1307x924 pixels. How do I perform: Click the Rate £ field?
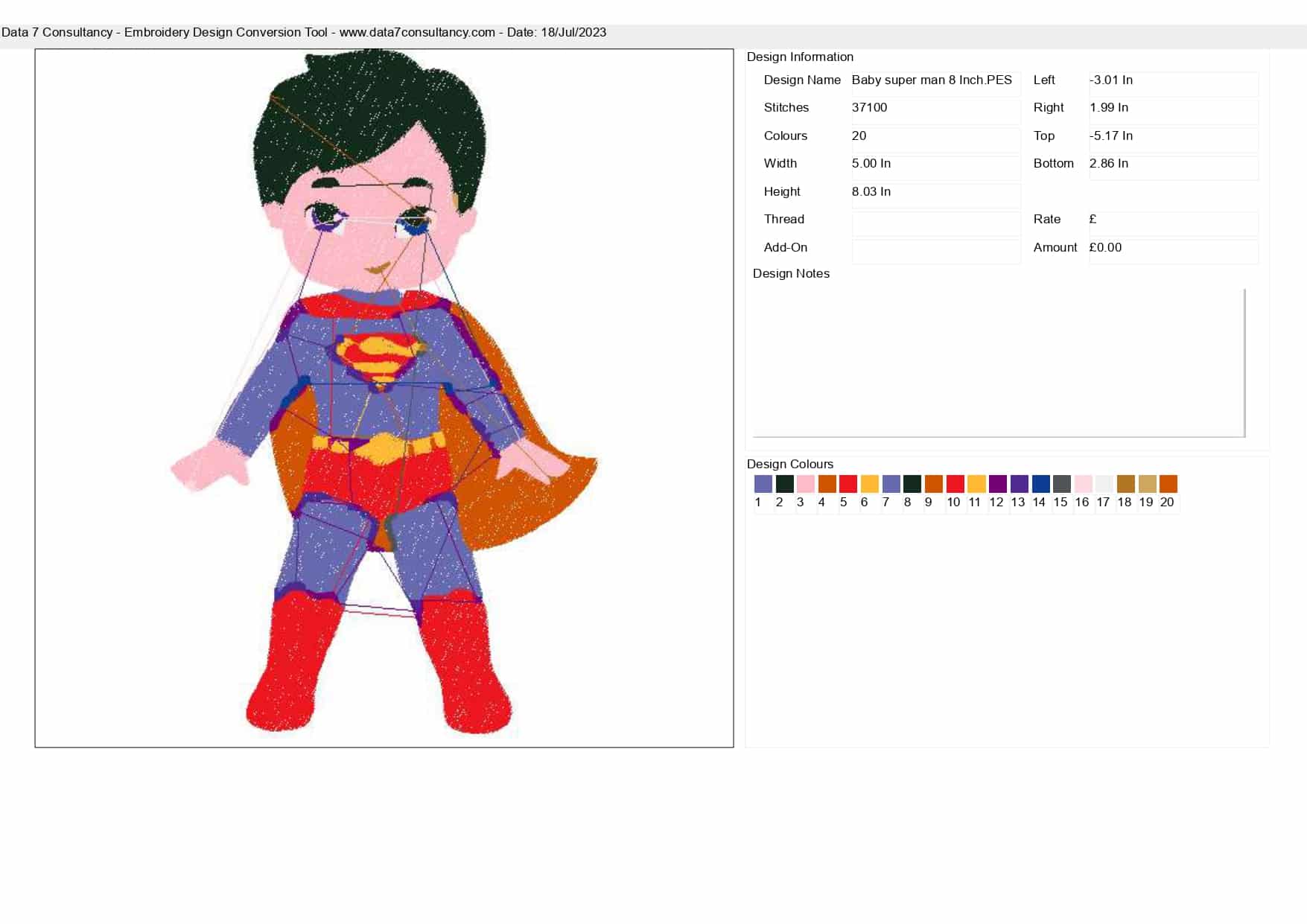click(x=1174, y=223)
